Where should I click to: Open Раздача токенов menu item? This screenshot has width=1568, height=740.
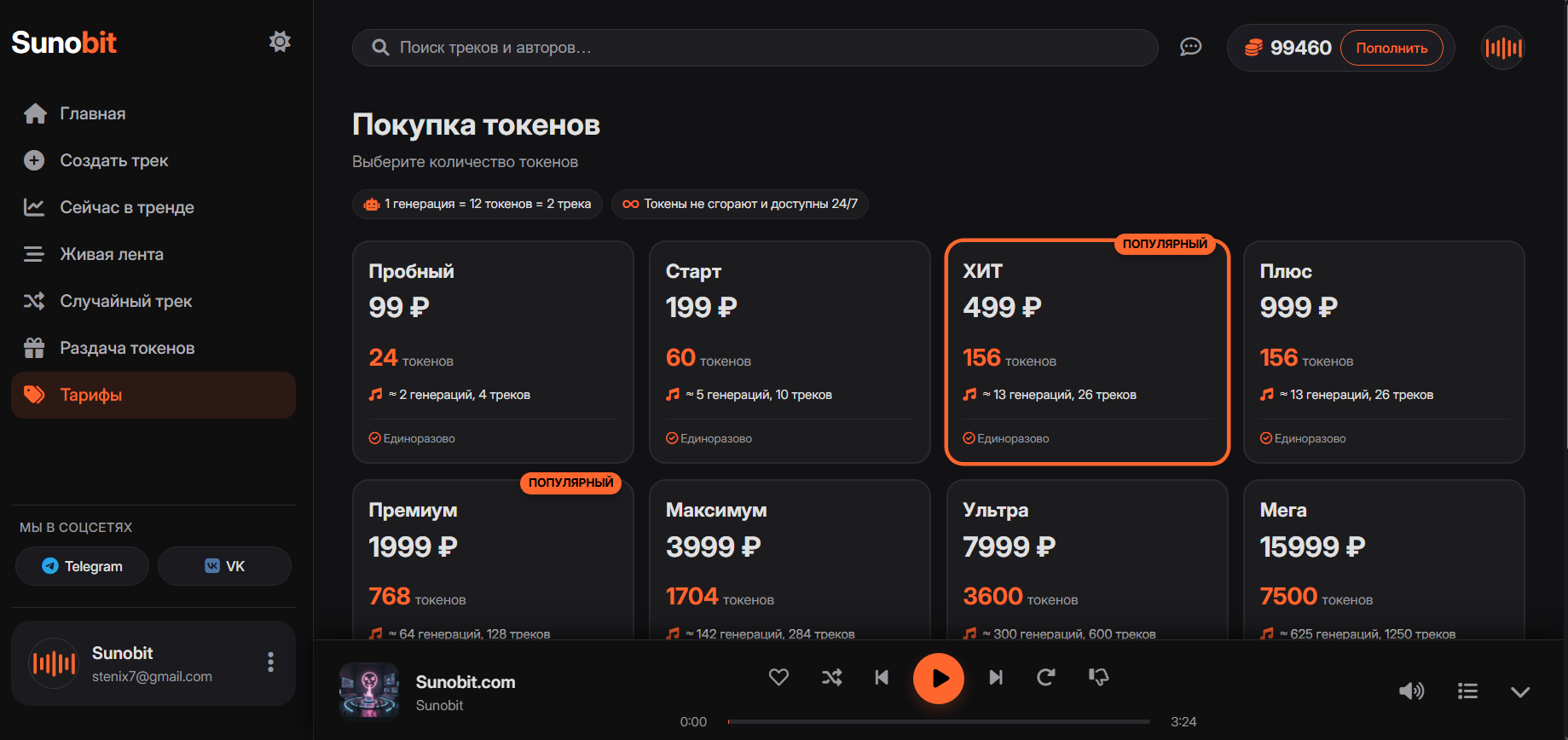pos(127,348)
